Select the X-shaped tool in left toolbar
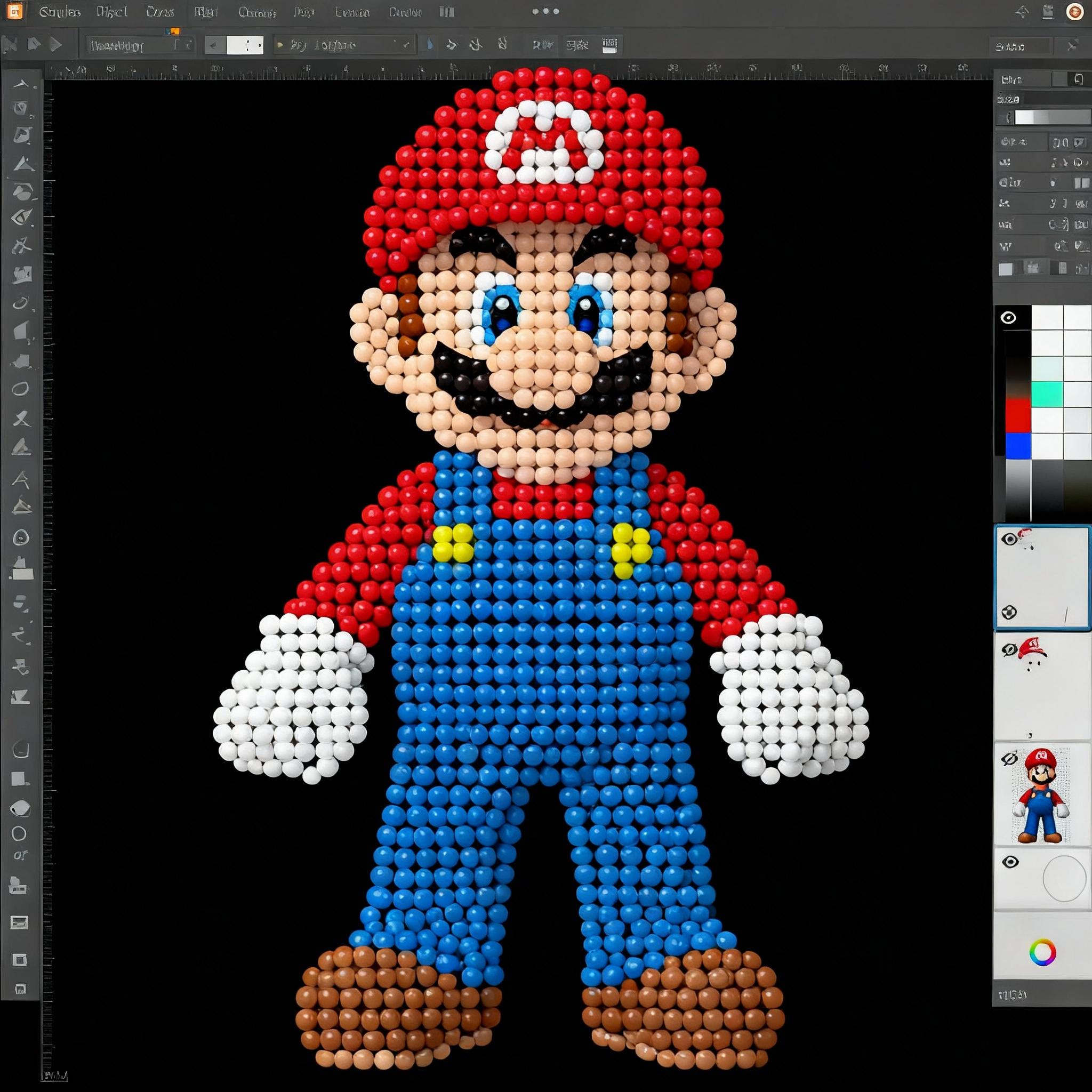Viewport: 1092px width, 1092px height. pyautogui.click(x=21, y=419)
